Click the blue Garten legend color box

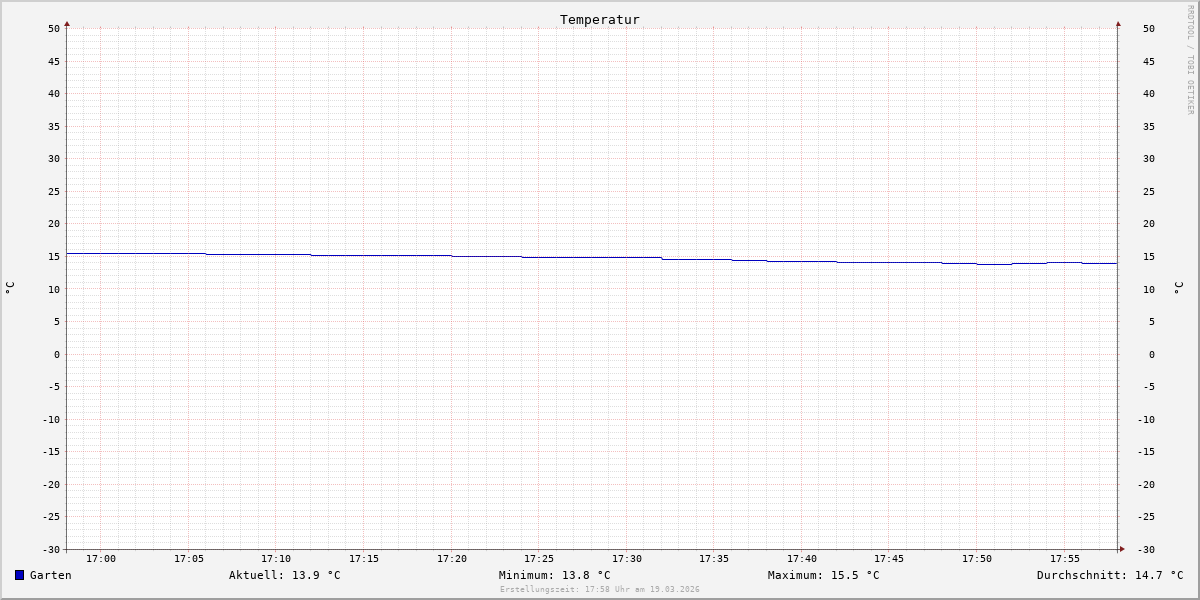19,575
